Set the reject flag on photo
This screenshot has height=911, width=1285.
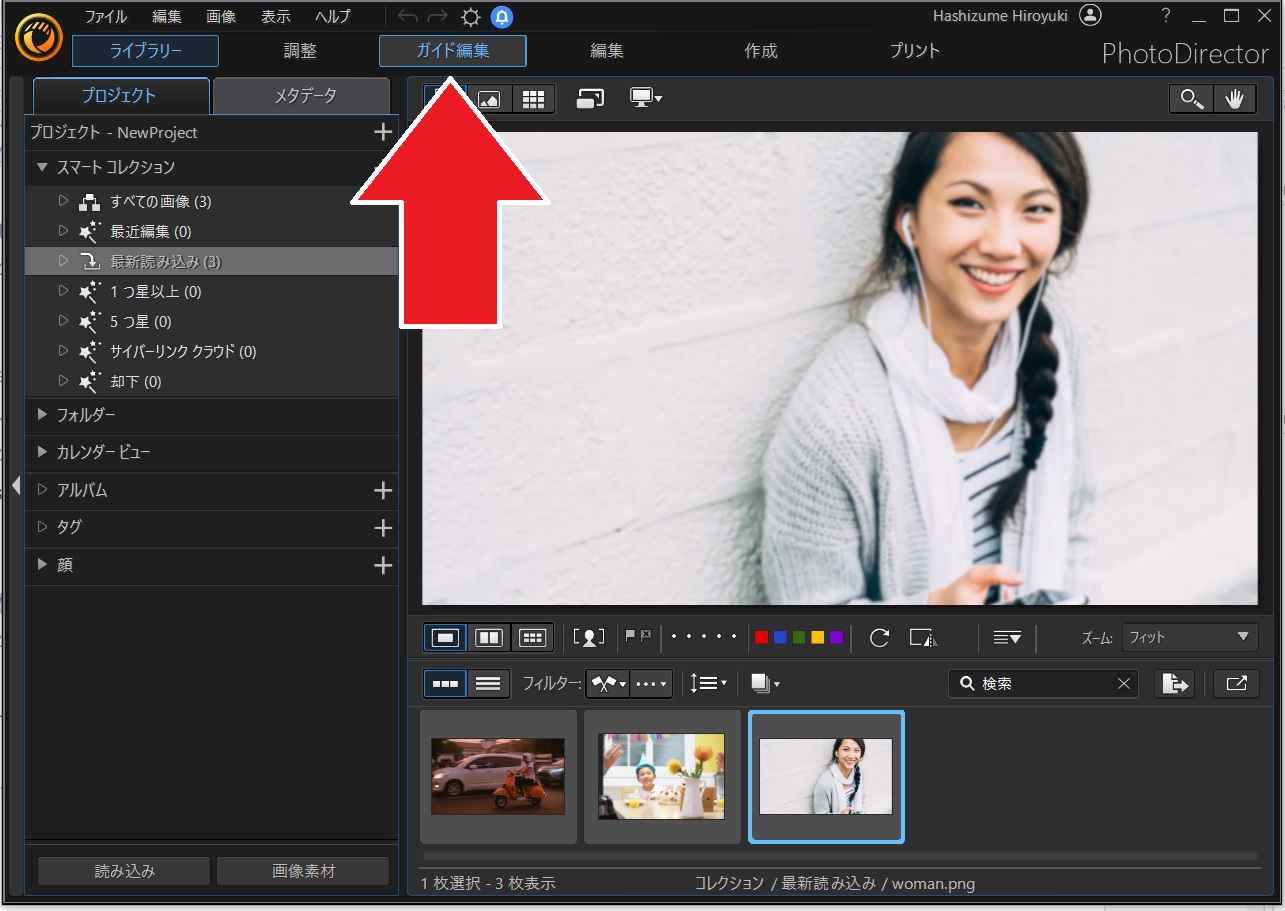coord(645,636)
